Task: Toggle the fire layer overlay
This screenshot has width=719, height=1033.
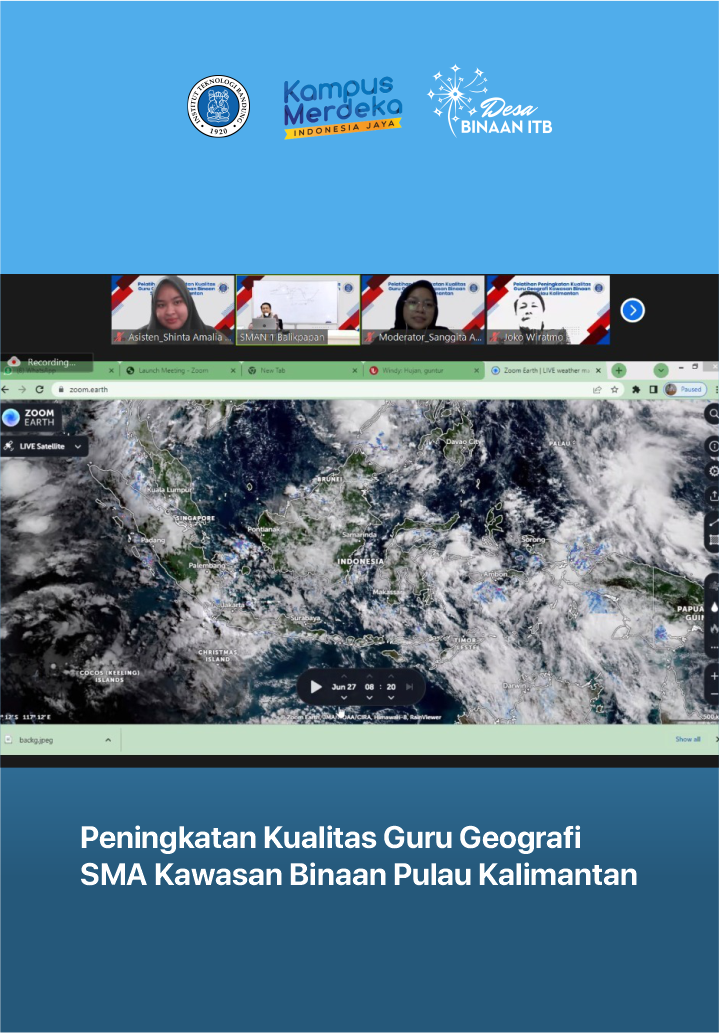Action: click(x=713, y=629)
